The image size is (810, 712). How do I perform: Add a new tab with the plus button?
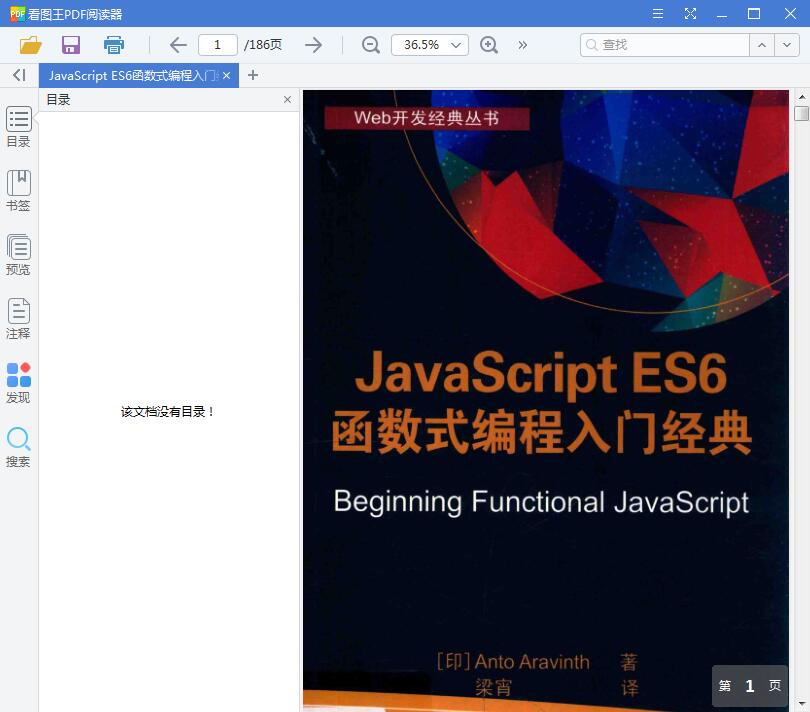point(253,75)
